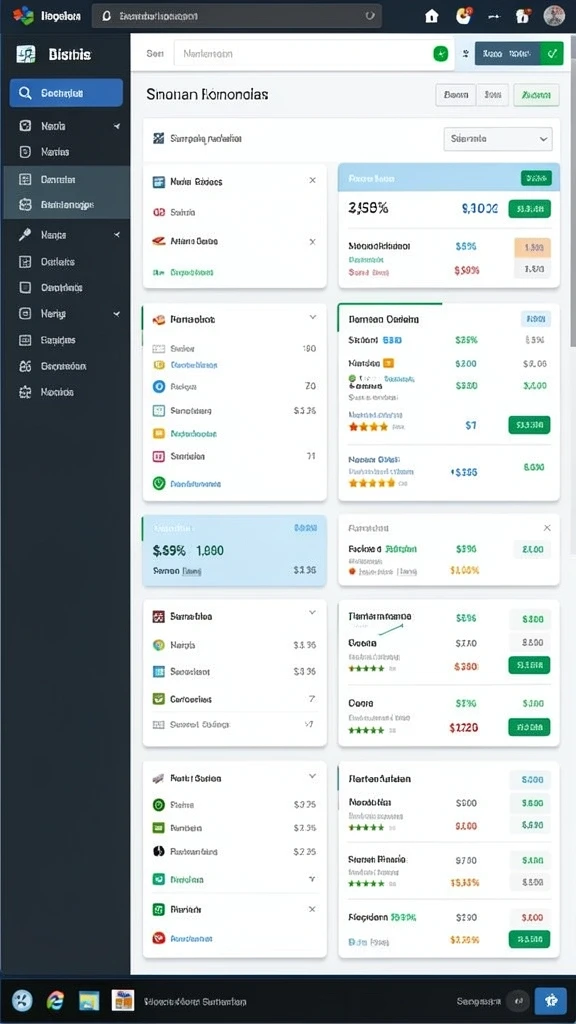Screen dimensions: 576x1024
Task: Collapse the second left card using its header chevron
Action: click(x=312, y=317)
